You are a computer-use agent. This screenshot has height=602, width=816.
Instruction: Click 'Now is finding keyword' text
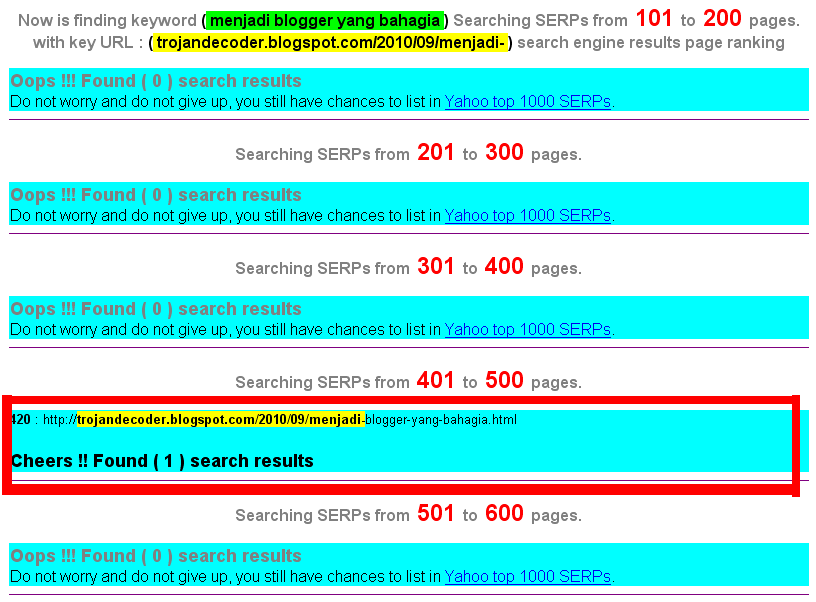tap(107, 21)
